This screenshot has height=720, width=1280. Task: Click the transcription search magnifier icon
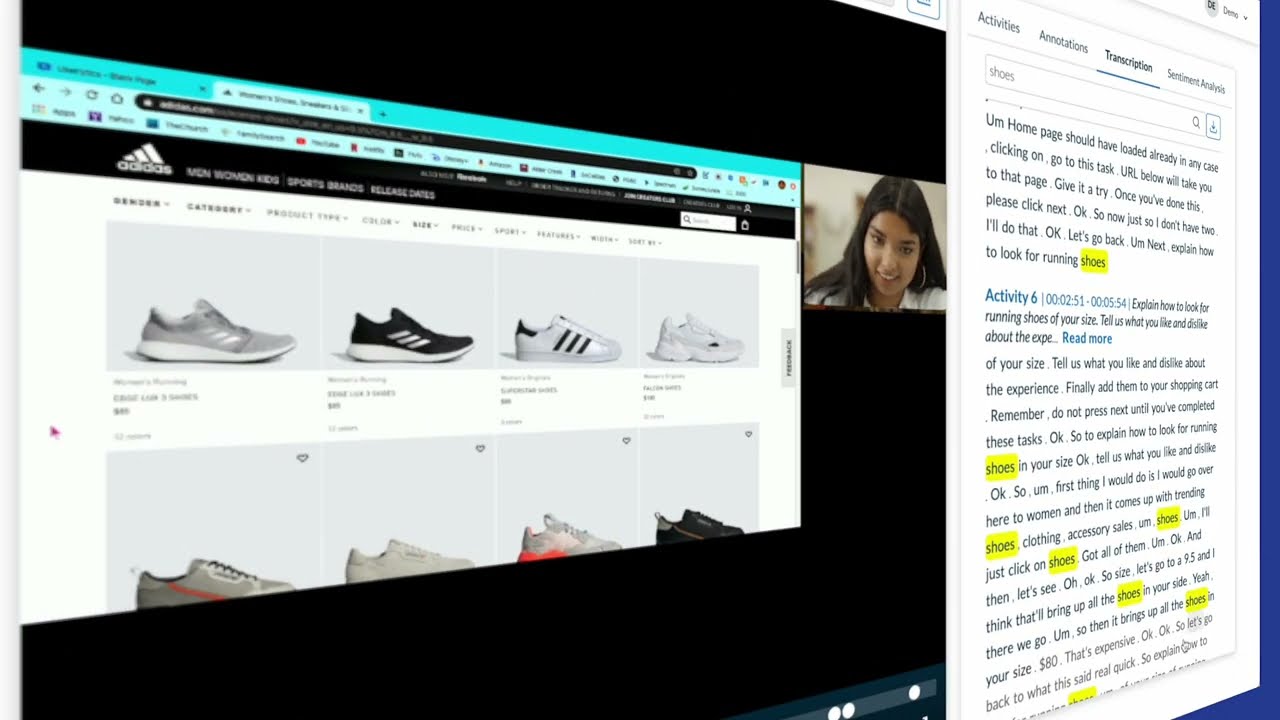(1196, 122)
